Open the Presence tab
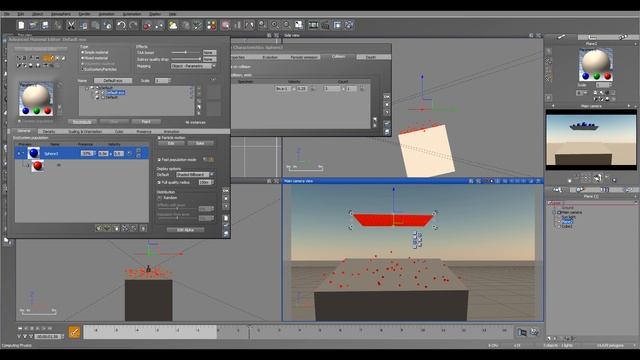This screenshot has width=640, height=360. click(143, 131)
